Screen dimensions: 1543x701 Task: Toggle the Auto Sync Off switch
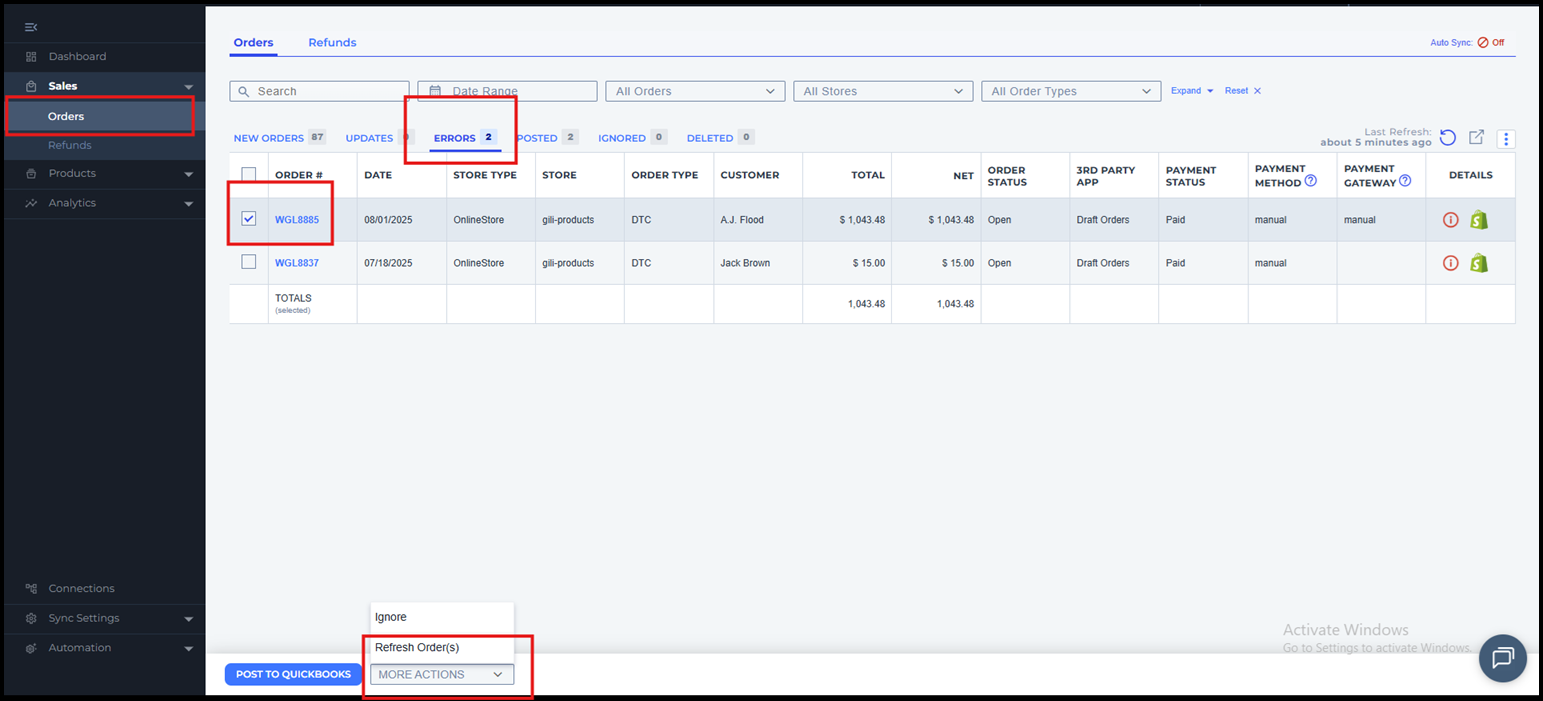[x=1490, y=43]
